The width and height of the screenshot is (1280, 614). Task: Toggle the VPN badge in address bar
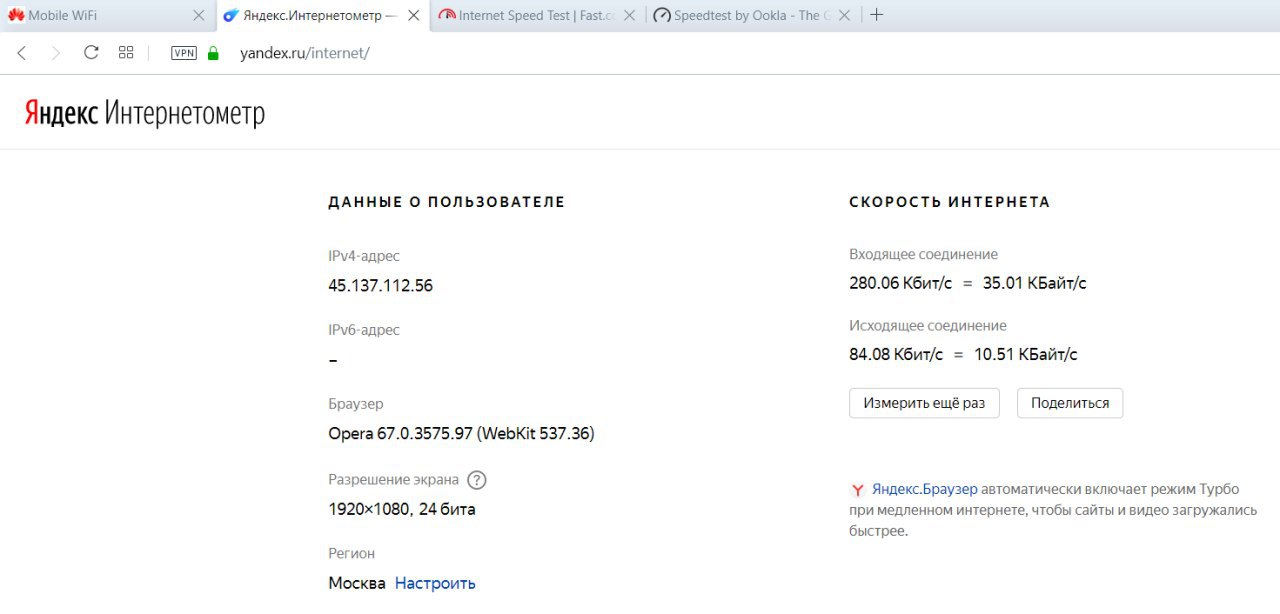click(x=184, y=53)
